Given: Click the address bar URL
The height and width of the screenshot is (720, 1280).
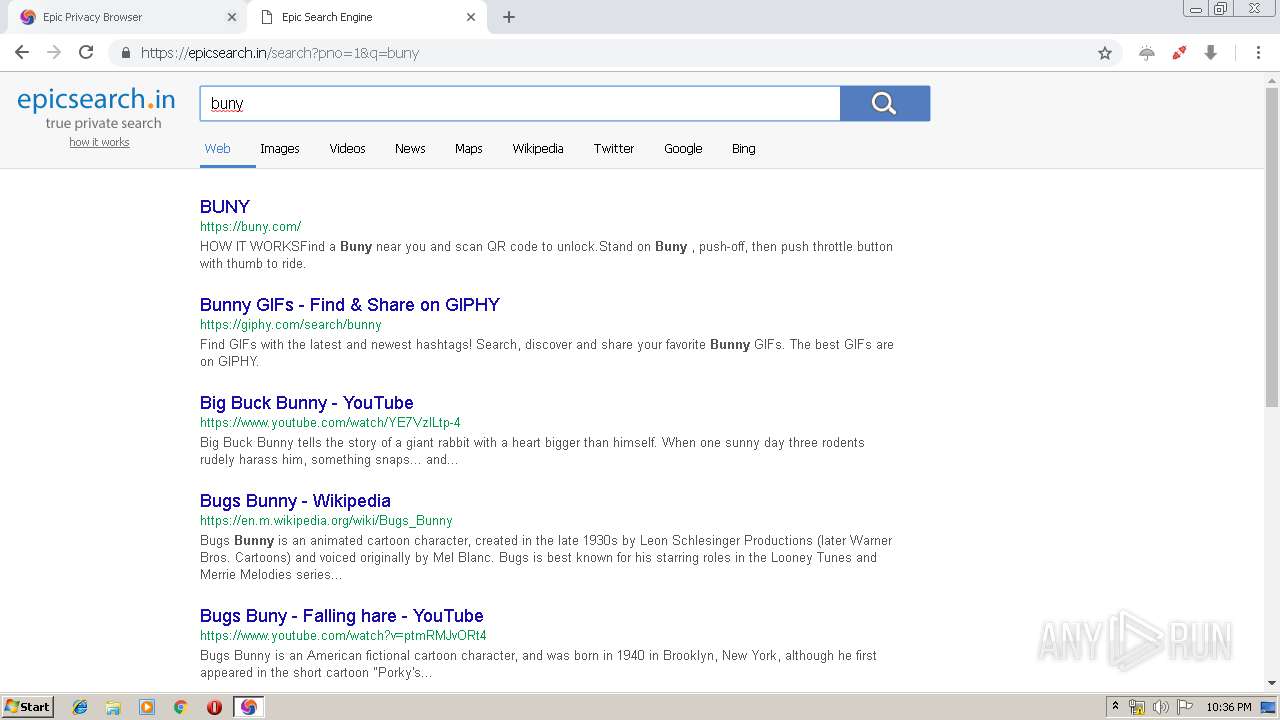Looking at the screenshot, I should pyautogui.click(x=280, y=53).
